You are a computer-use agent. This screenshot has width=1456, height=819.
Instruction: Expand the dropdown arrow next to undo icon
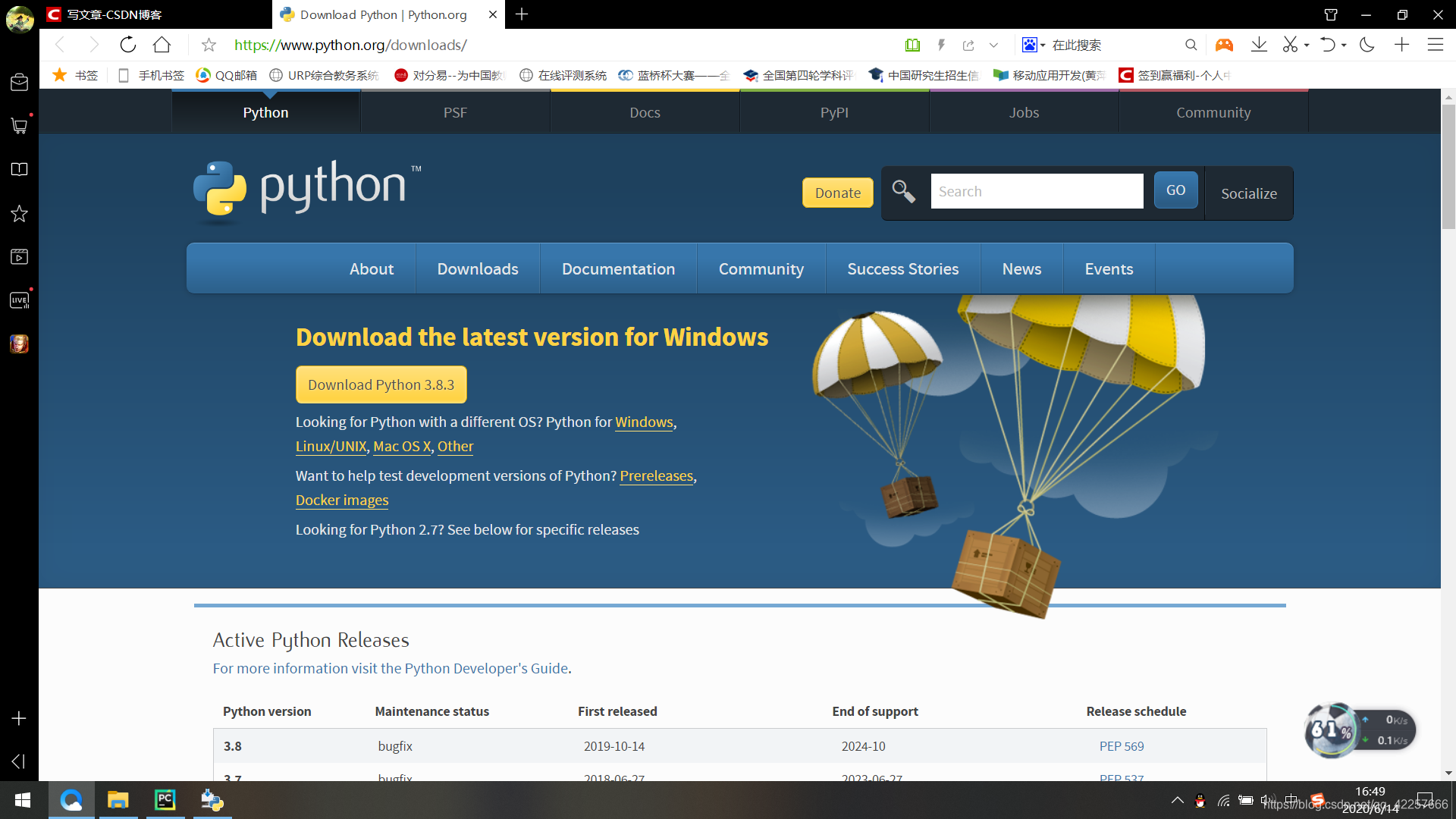tap(1344, 45)
